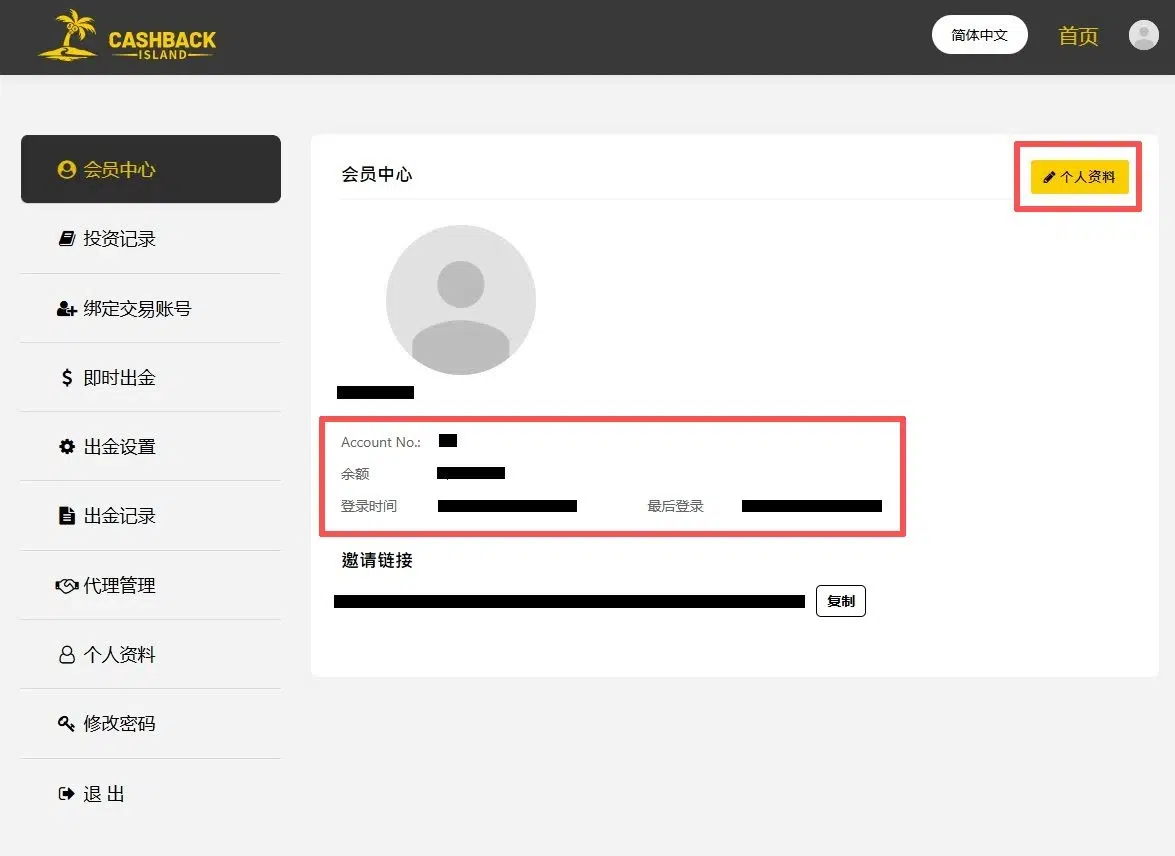Click the redacted invite link text
1175x856 pixels.
click(x=570, y=601)
